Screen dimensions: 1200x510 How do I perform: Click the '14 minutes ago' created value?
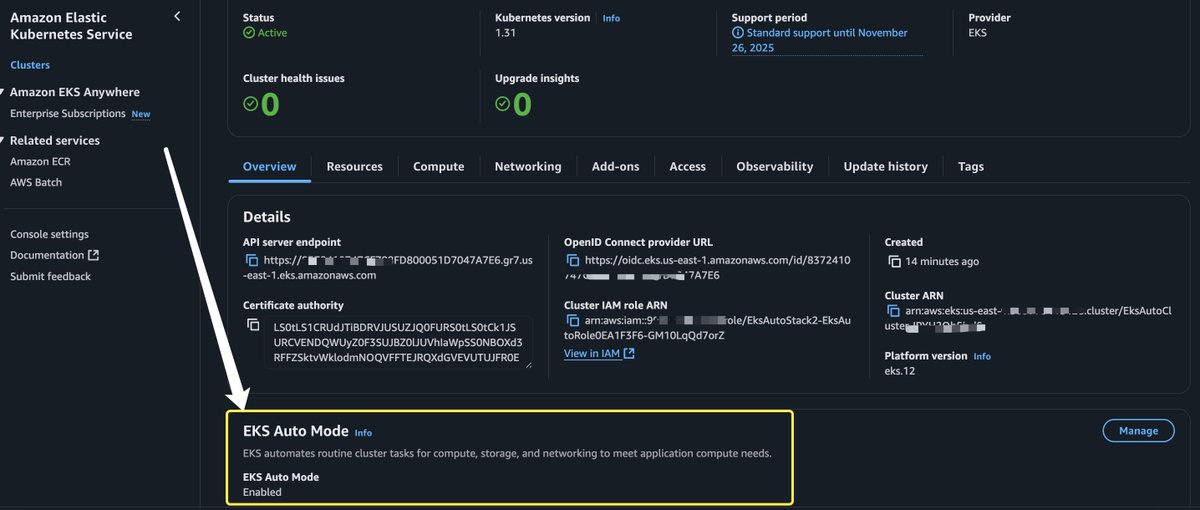click(x=942, y=261)
